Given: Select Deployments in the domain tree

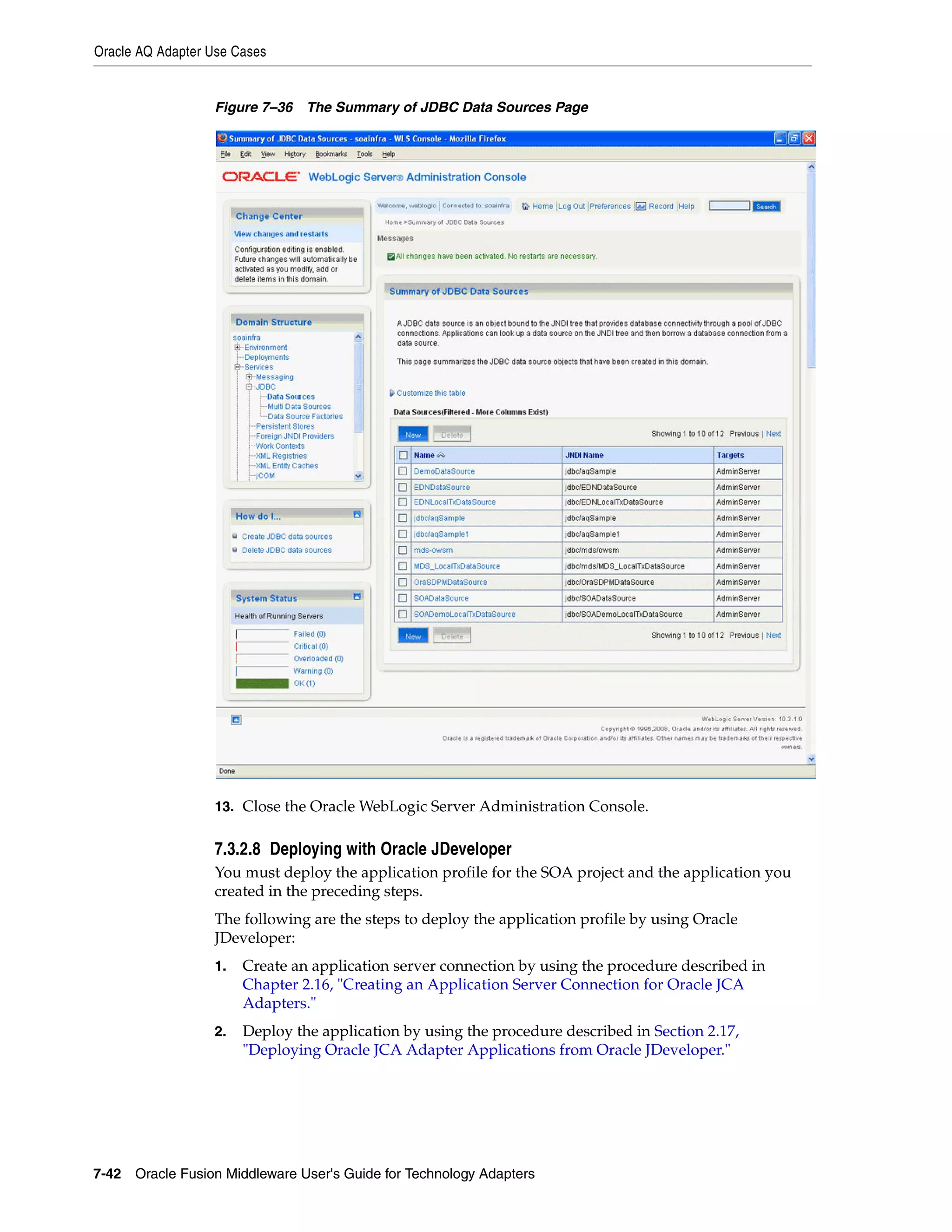Looking at the screenshot, I should tap(267, 357).
